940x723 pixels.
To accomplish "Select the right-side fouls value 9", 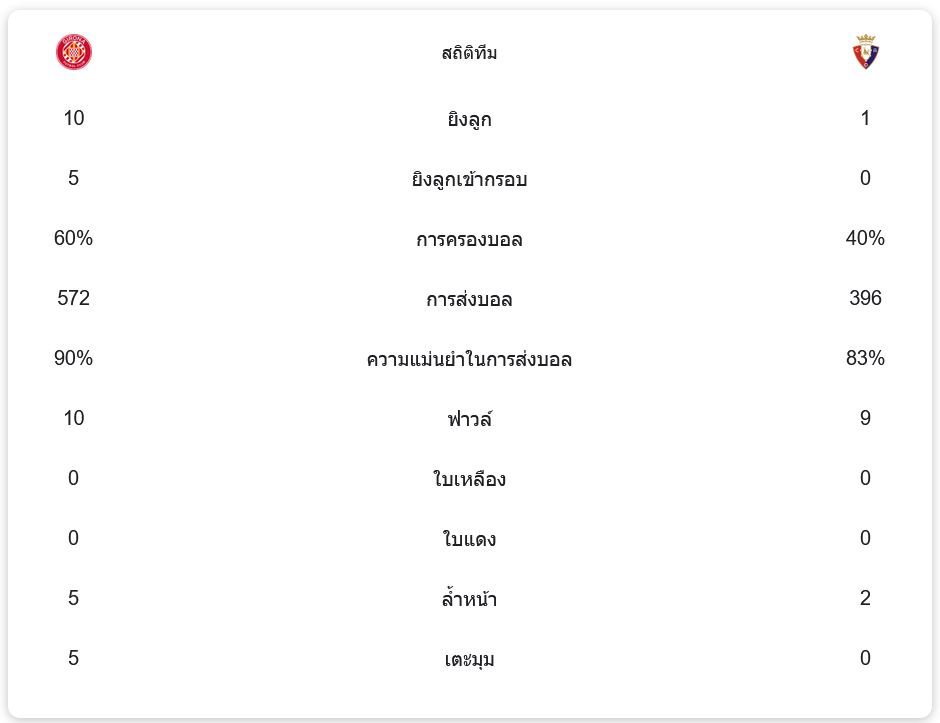I will click(x=865, y=418).
